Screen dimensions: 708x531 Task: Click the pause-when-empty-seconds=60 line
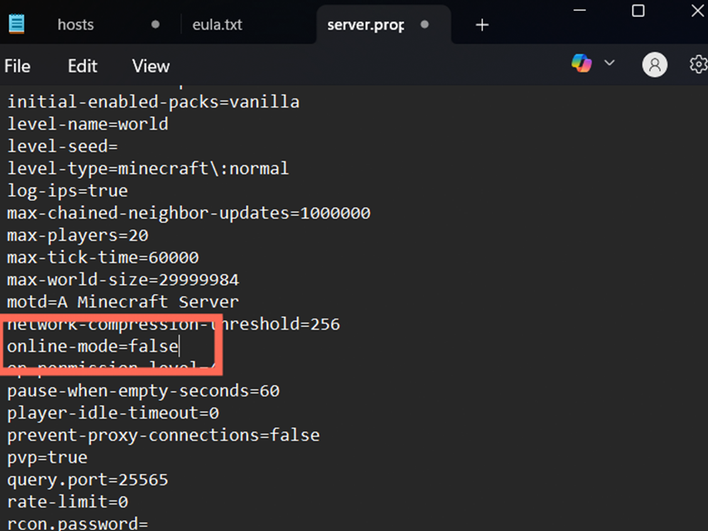[143, 391]
